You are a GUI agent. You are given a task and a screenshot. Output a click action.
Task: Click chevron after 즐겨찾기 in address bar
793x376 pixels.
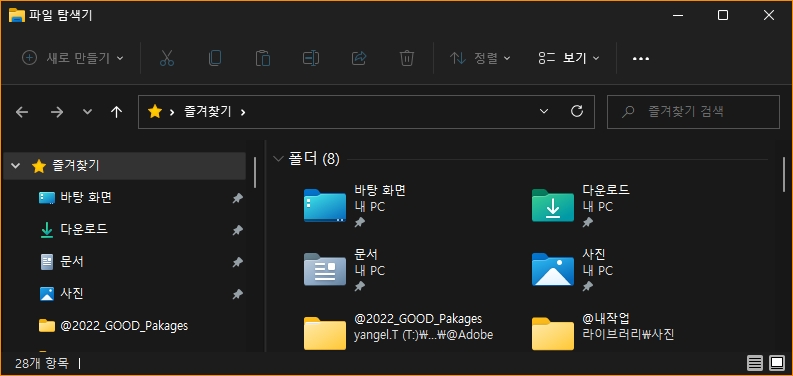(x=243, y=112)
